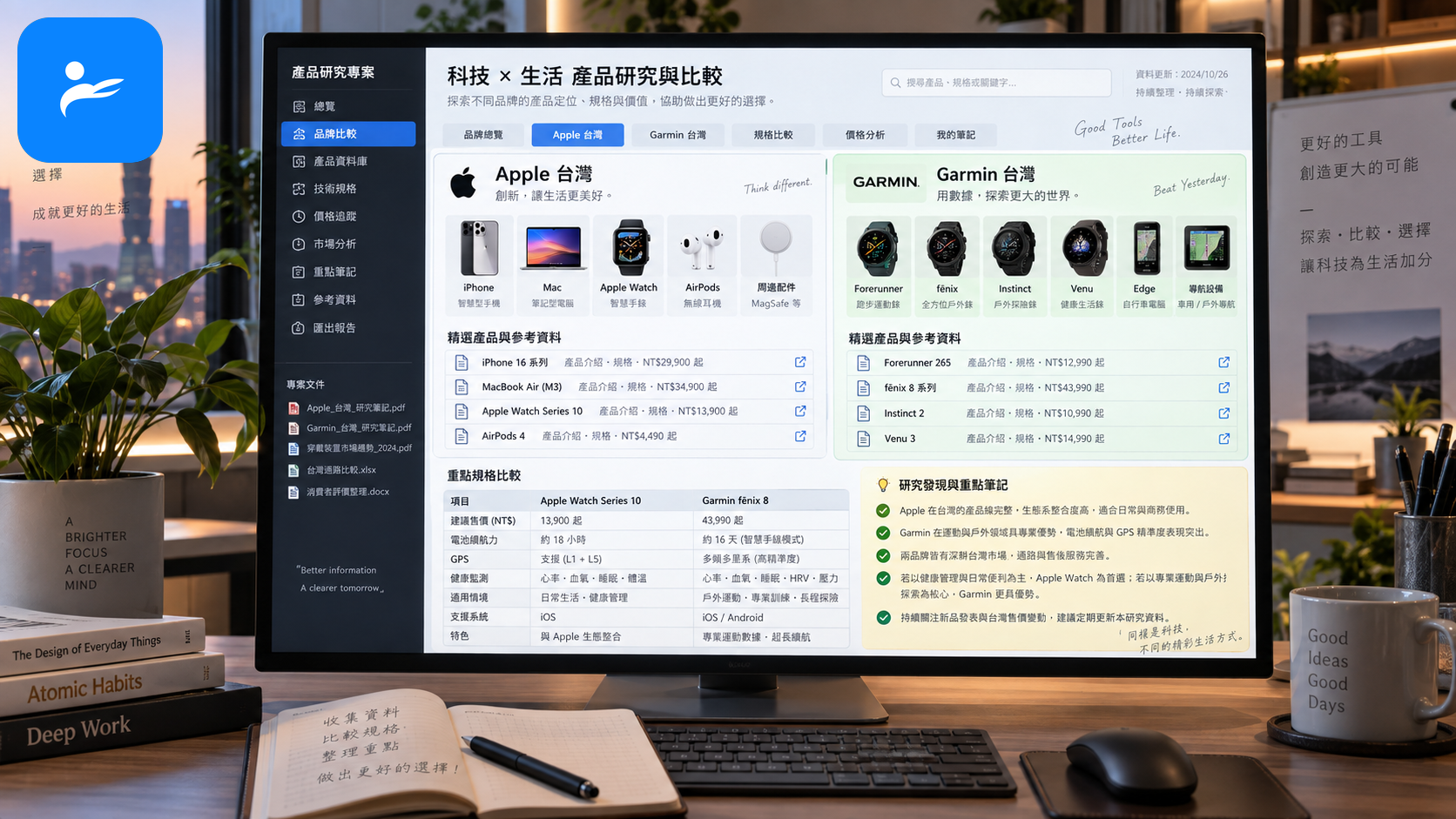Open 重點筆記 sidebar section
Image resolution: width=1456 pixels, height=819 pixels.
click(x=347, y=272)
